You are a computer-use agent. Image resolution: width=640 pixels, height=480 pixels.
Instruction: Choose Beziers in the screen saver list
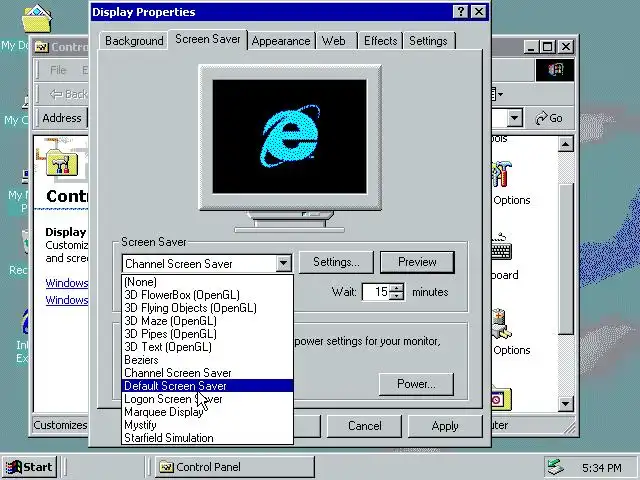[x=207, y=360]
